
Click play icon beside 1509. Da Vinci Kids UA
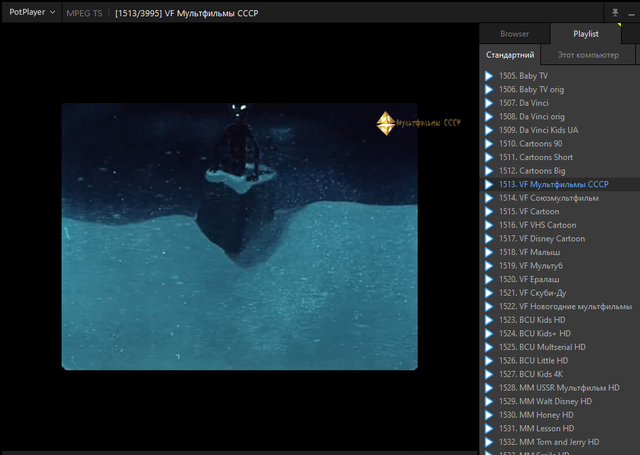pyautogui.click(x=489, y=130)
